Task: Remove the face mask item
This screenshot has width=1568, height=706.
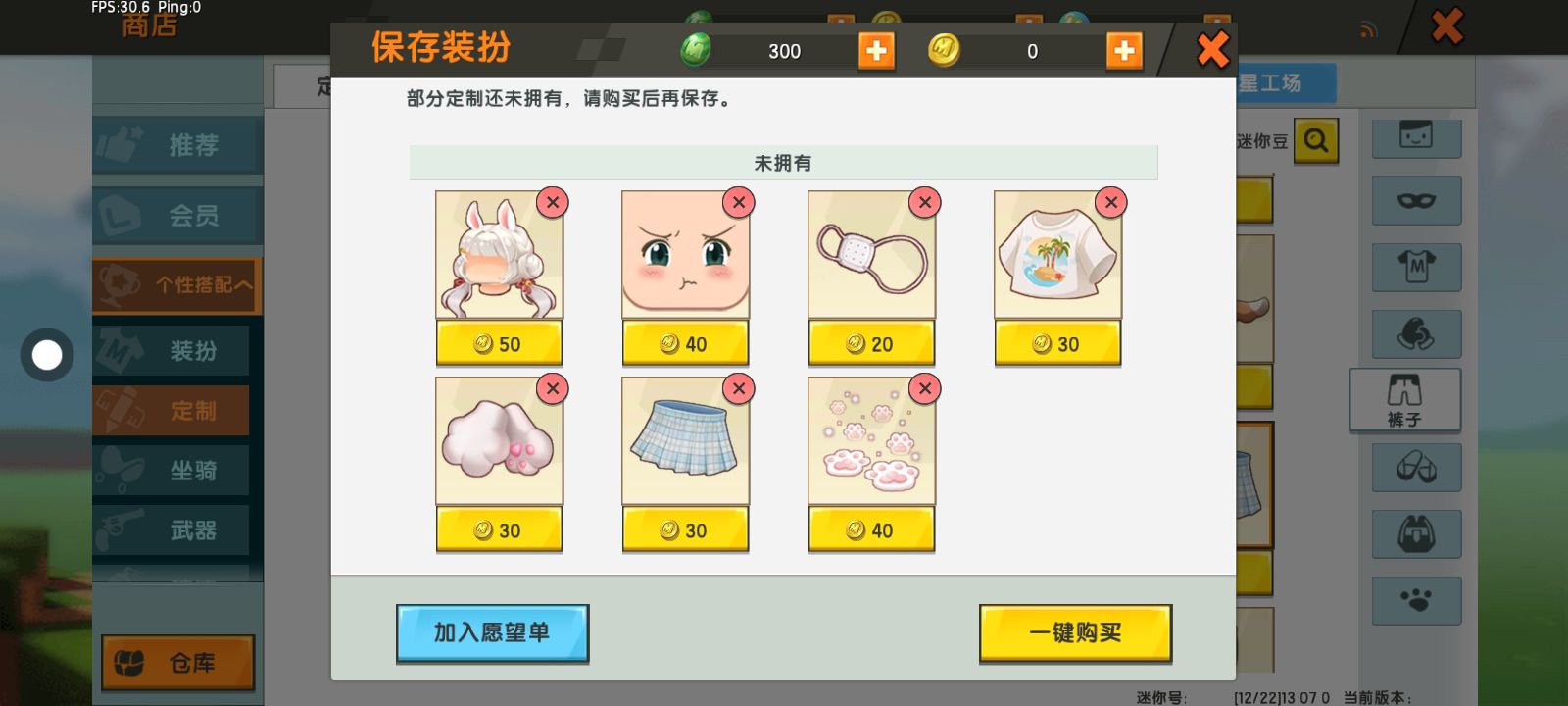Action: point(925,202)
